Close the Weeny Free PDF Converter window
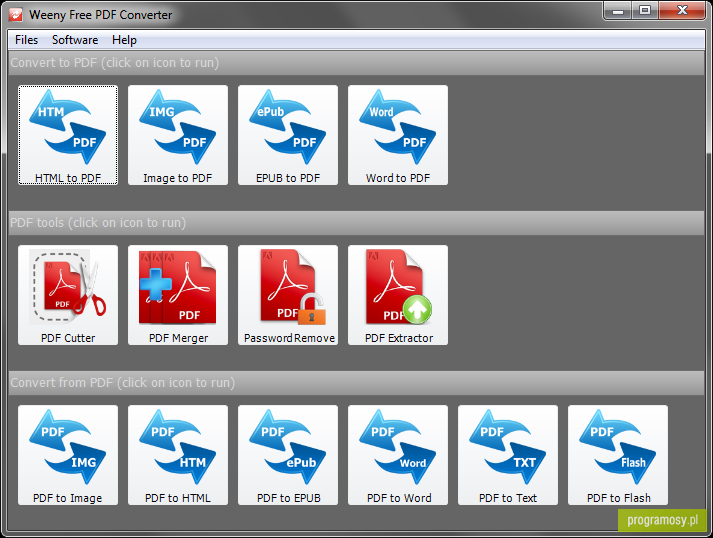This screenshot has height=538, width=713. (x=682, y=10)
